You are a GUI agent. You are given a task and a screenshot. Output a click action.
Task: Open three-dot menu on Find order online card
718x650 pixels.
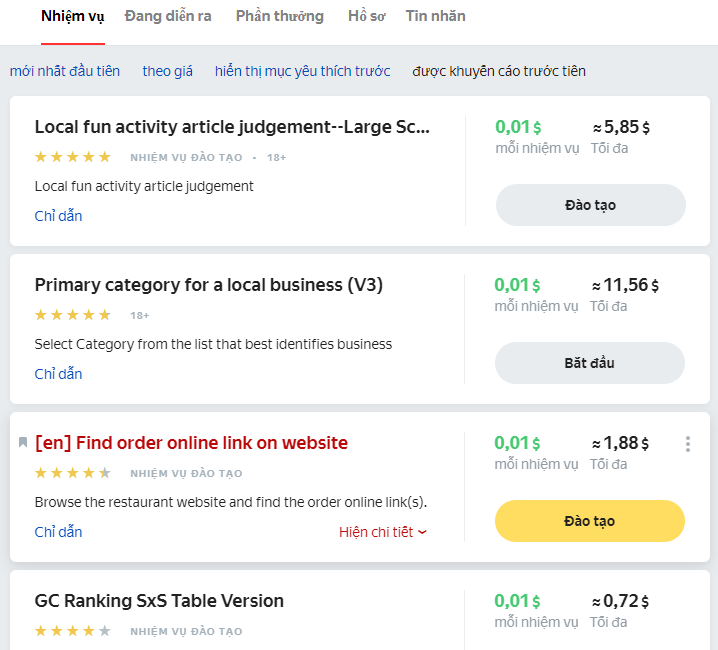[687, 444]
